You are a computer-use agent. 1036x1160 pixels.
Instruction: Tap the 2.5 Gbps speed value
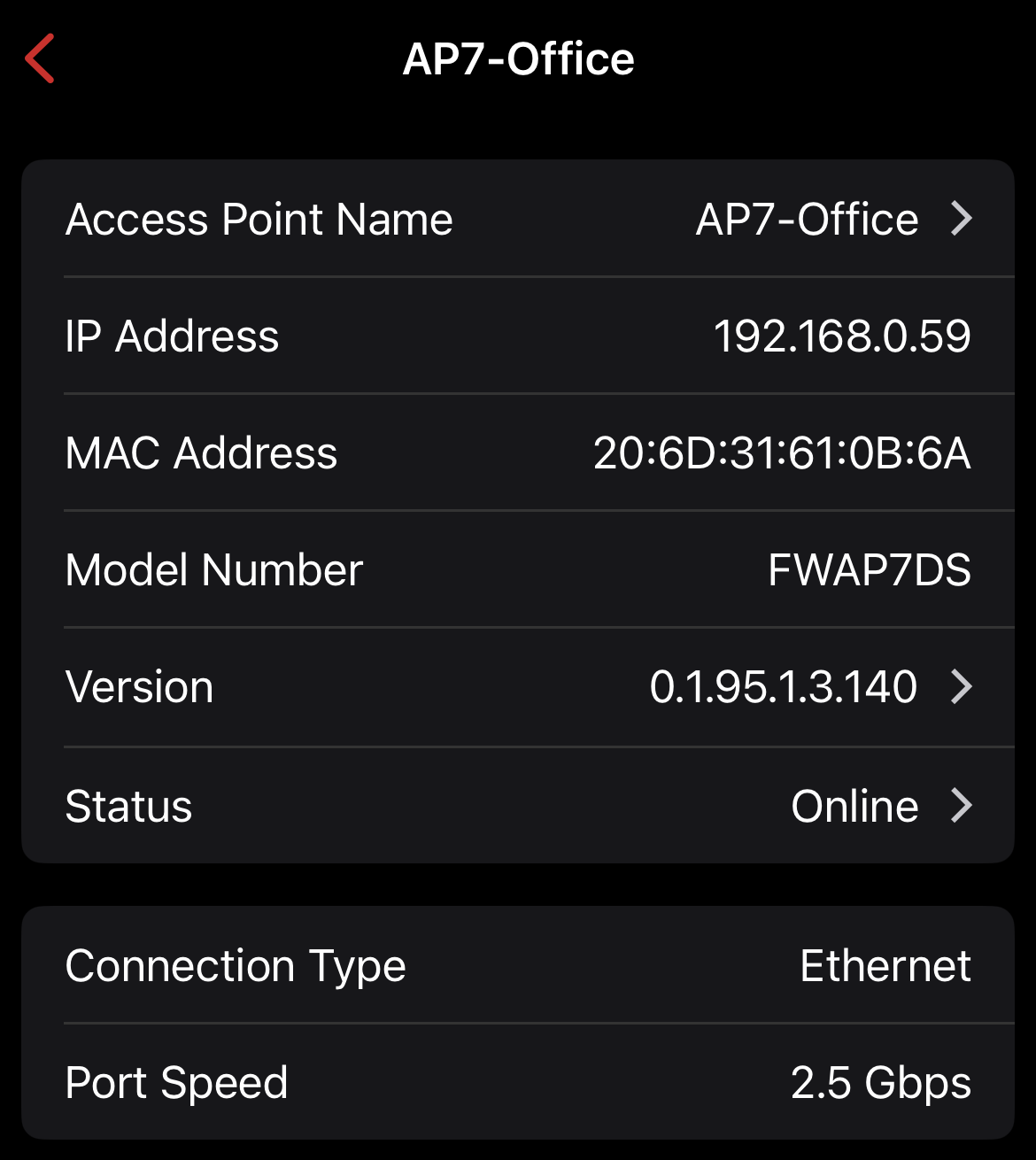click(881, 1083)
